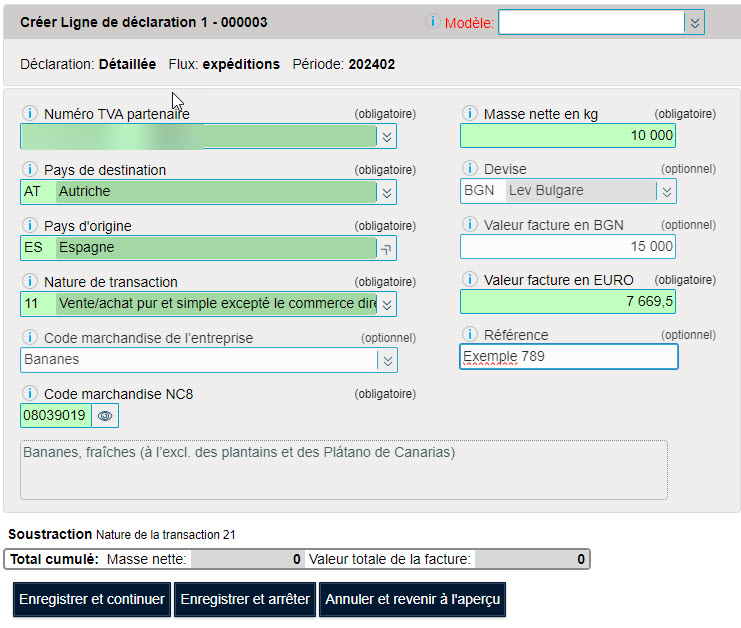Click eye icon next to NC8 code
This screenshot has width=741, height=628.
pyautogui.click(x=105, y=416)
